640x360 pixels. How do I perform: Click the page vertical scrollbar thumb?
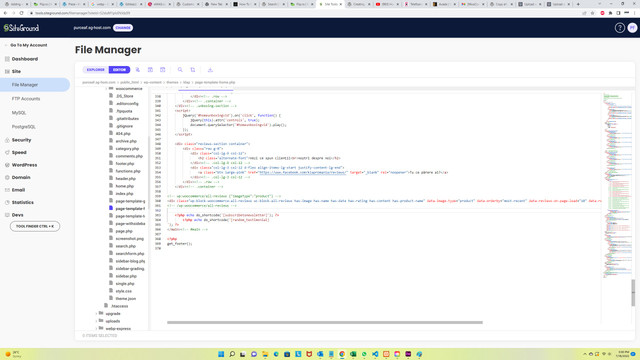[x=633, y=292]
